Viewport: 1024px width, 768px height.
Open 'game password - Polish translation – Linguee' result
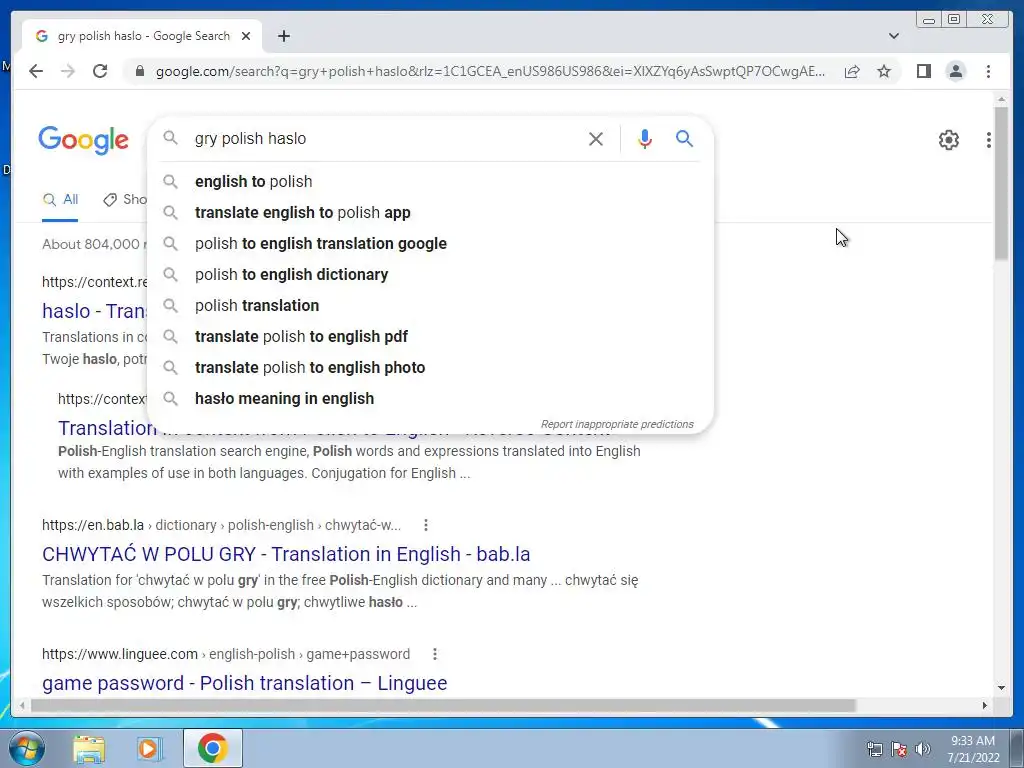tap(245, 683)
